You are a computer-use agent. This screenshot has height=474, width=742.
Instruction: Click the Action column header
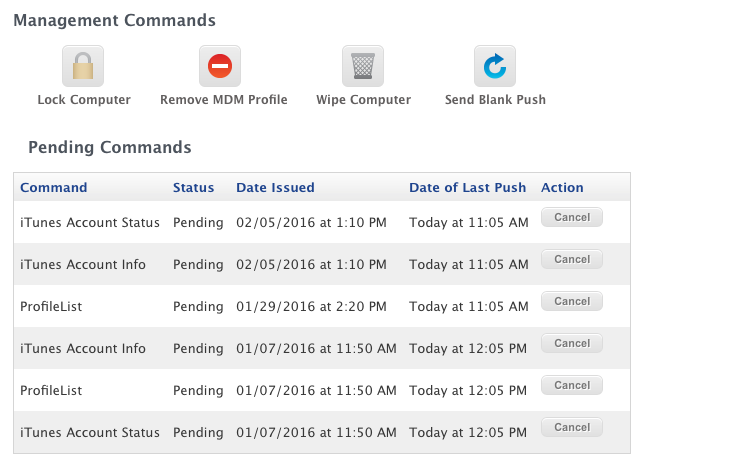click(x=562, y=187)
